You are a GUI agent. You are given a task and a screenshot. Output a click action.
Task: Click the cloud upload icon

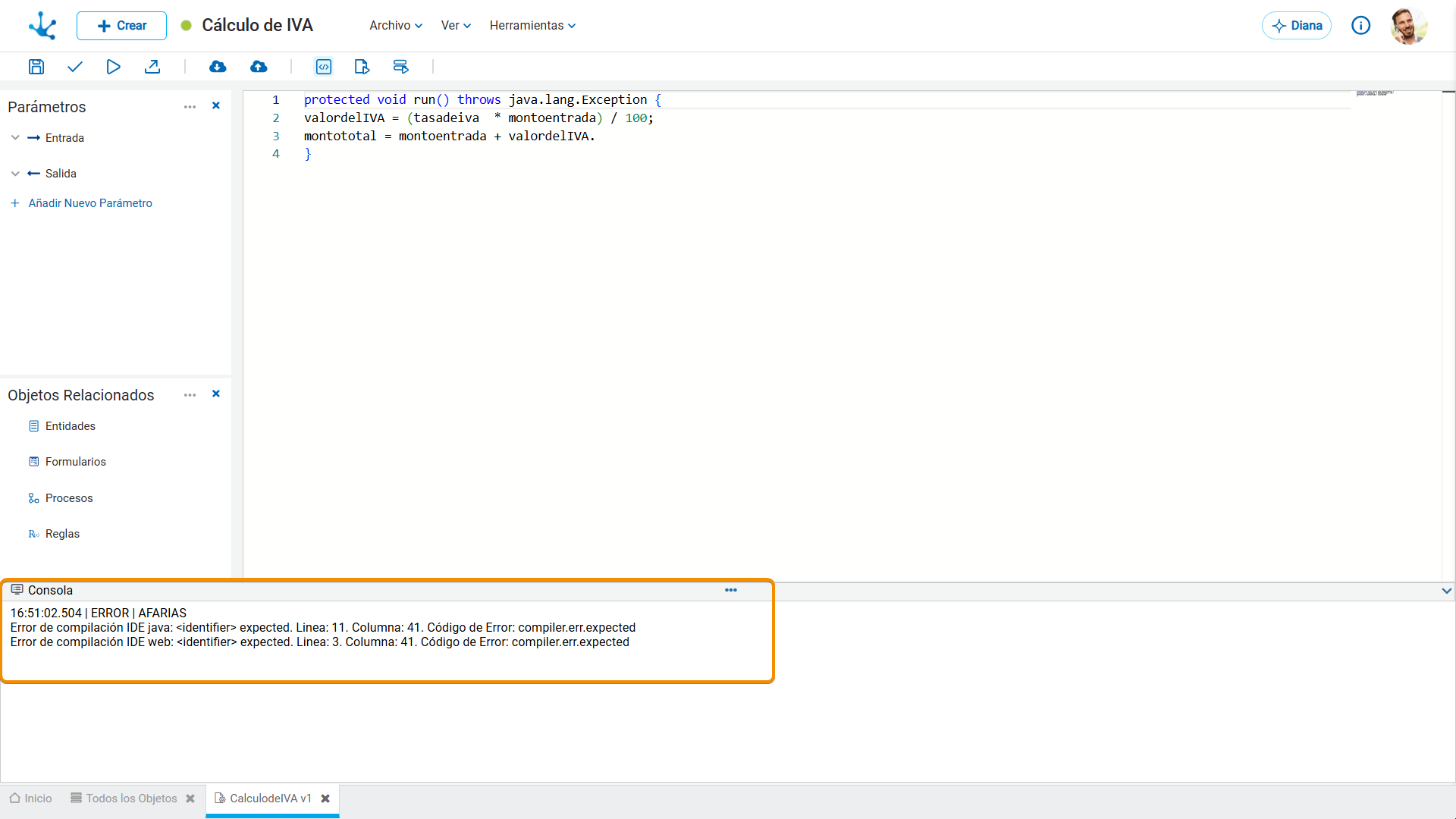pyautogui.click(x=259, y=67)
